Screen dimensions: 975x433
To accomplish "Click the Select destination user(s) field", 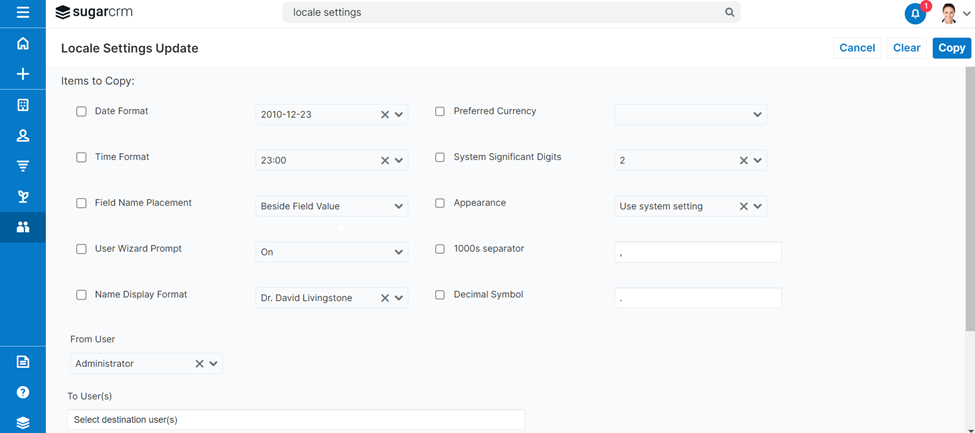I will (296, 420).
